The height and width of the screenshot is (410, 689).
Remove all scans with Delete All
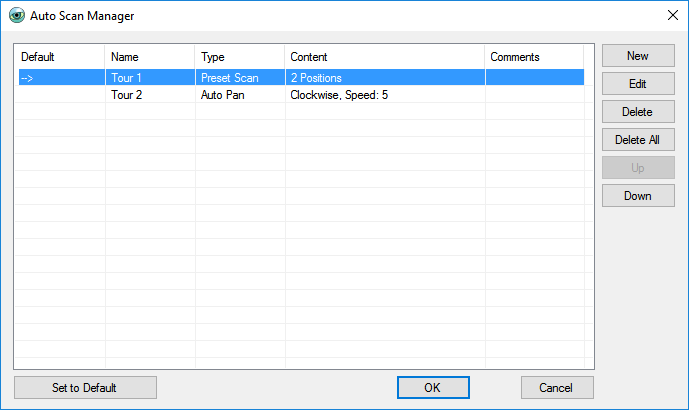click(x=638, y=140)
